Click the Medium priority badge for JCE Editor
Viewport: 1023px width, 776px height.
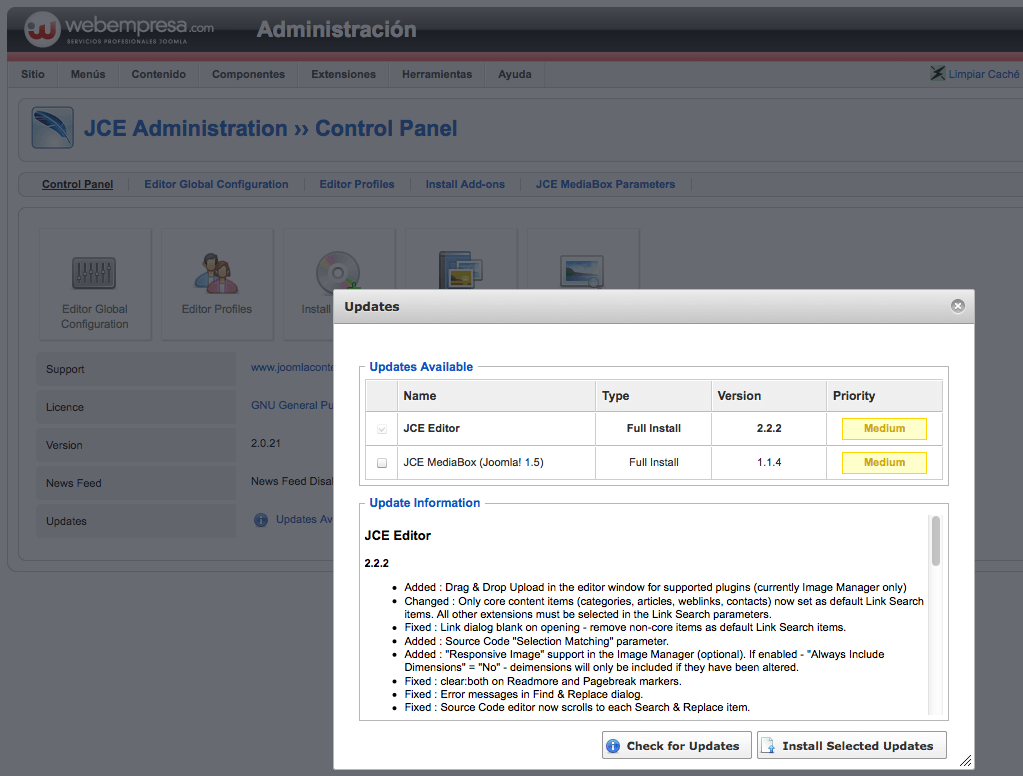coord(884,429)
